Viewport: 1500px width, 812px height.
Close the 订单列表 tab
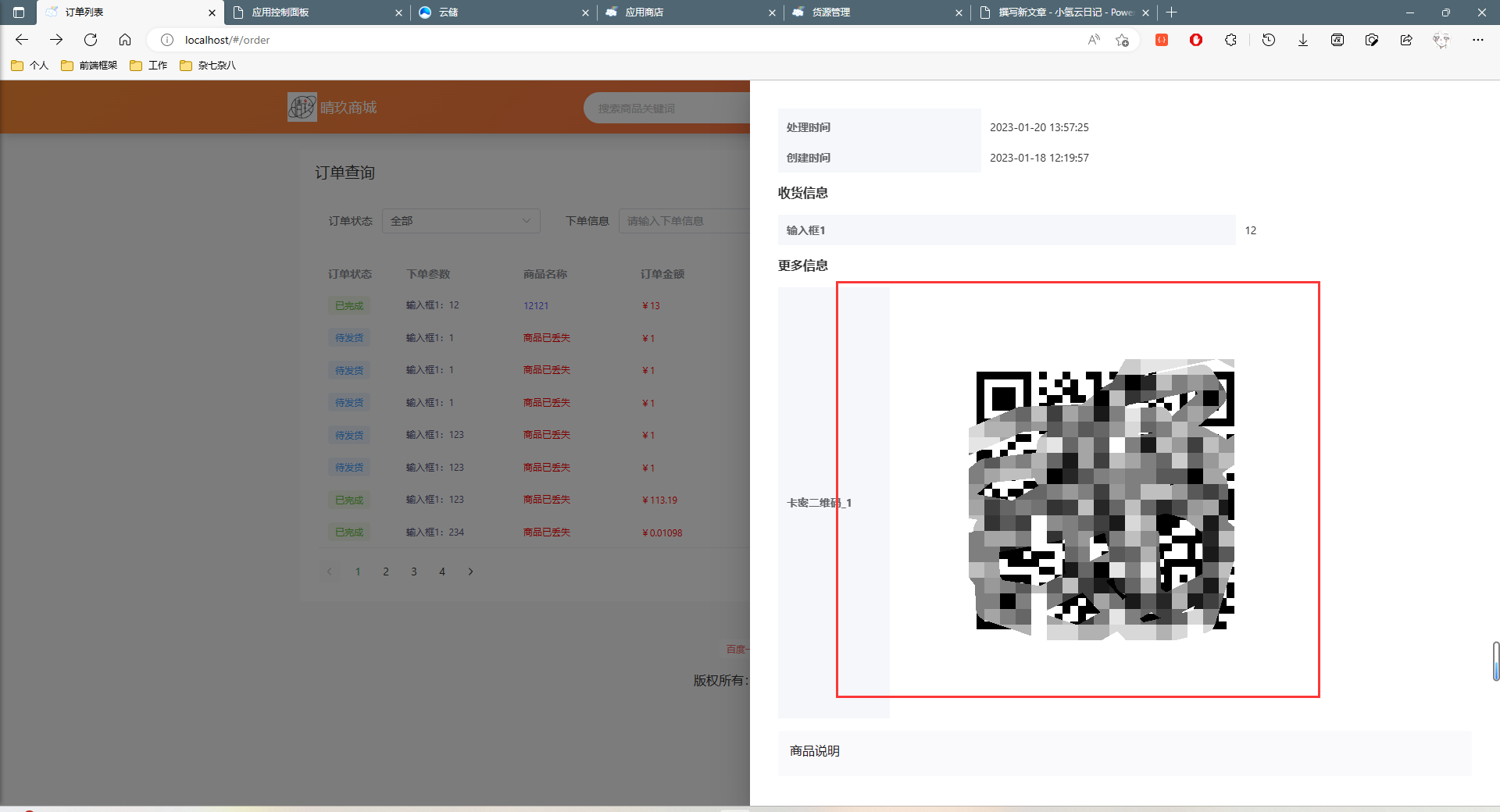coord(212,12)
